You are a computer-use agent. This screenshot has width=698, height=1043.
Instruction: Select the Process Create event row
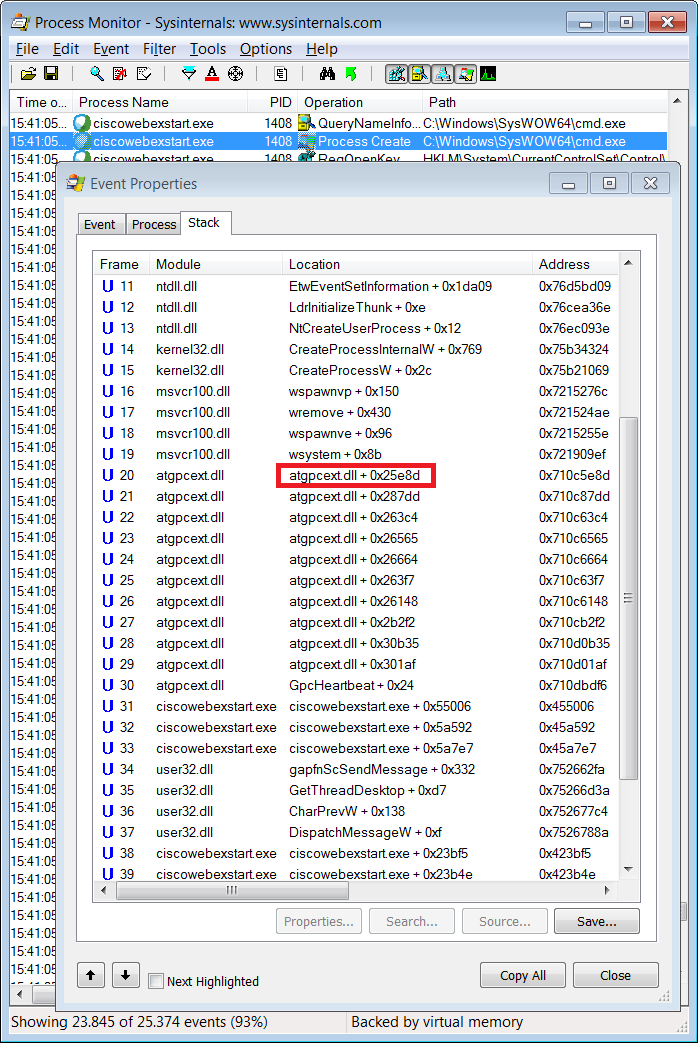[338, 142]
